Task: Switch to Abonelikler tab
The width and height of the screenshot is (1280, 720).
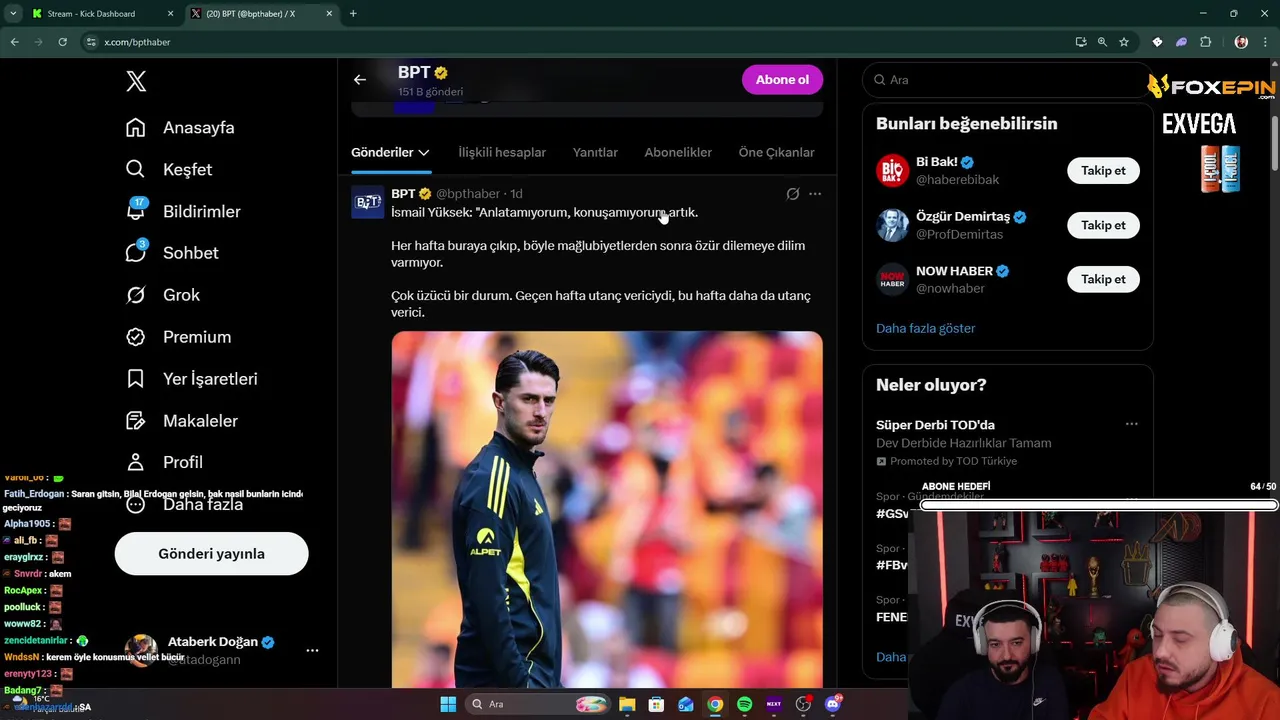Action: pyautogui.click(x=678, y=152)
